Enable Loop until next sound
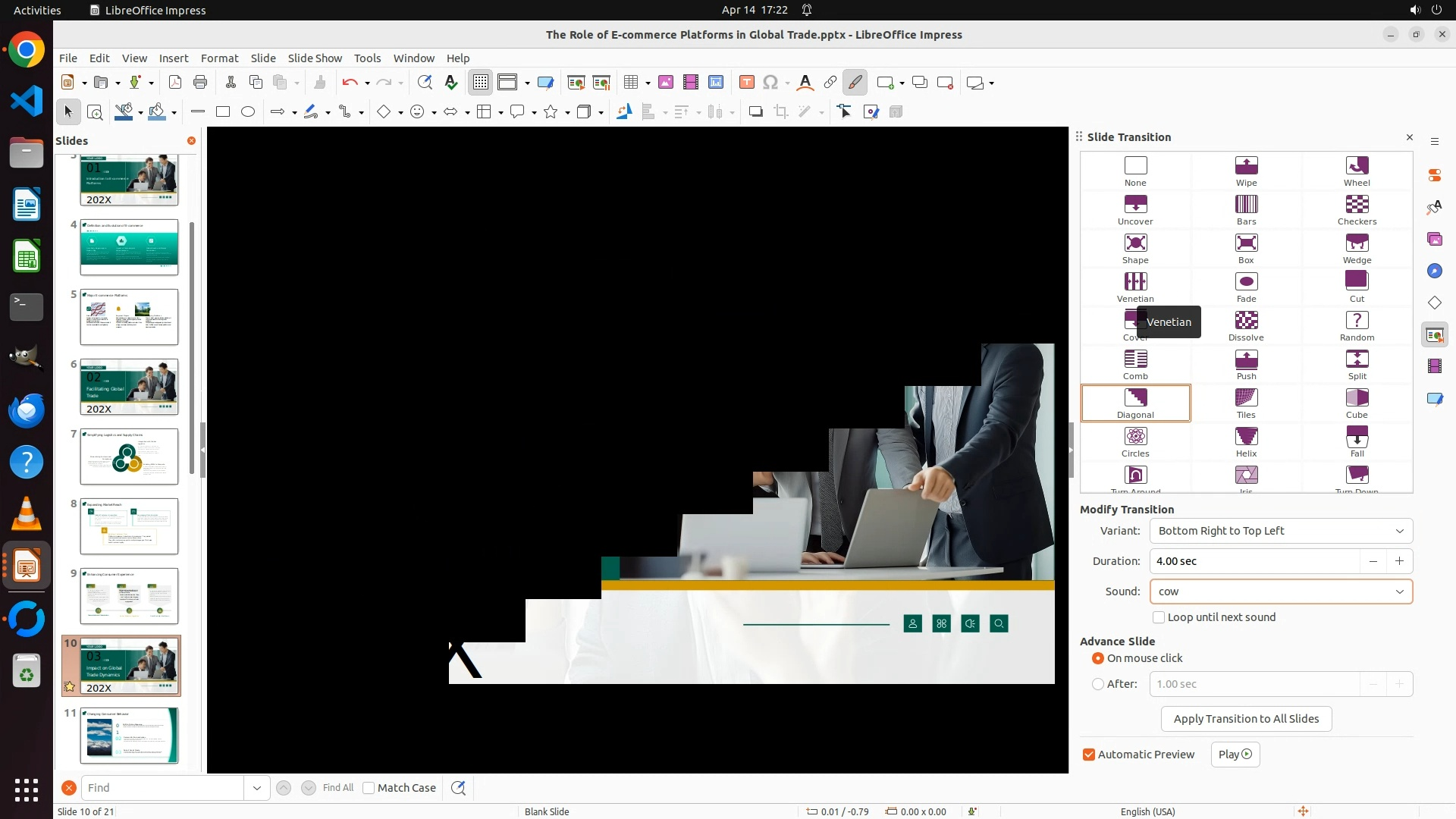The image size is (1456, 819). click(1159, 617)
